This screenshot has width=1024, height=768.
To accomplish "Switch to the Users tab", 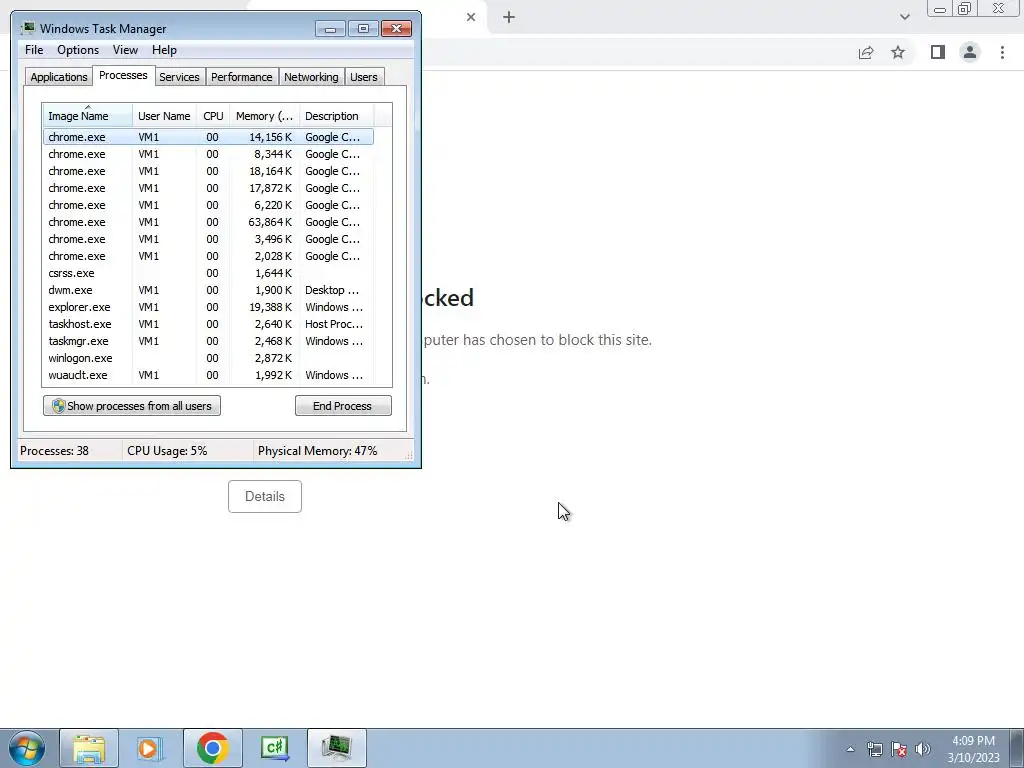I will (x=364, y=77).
